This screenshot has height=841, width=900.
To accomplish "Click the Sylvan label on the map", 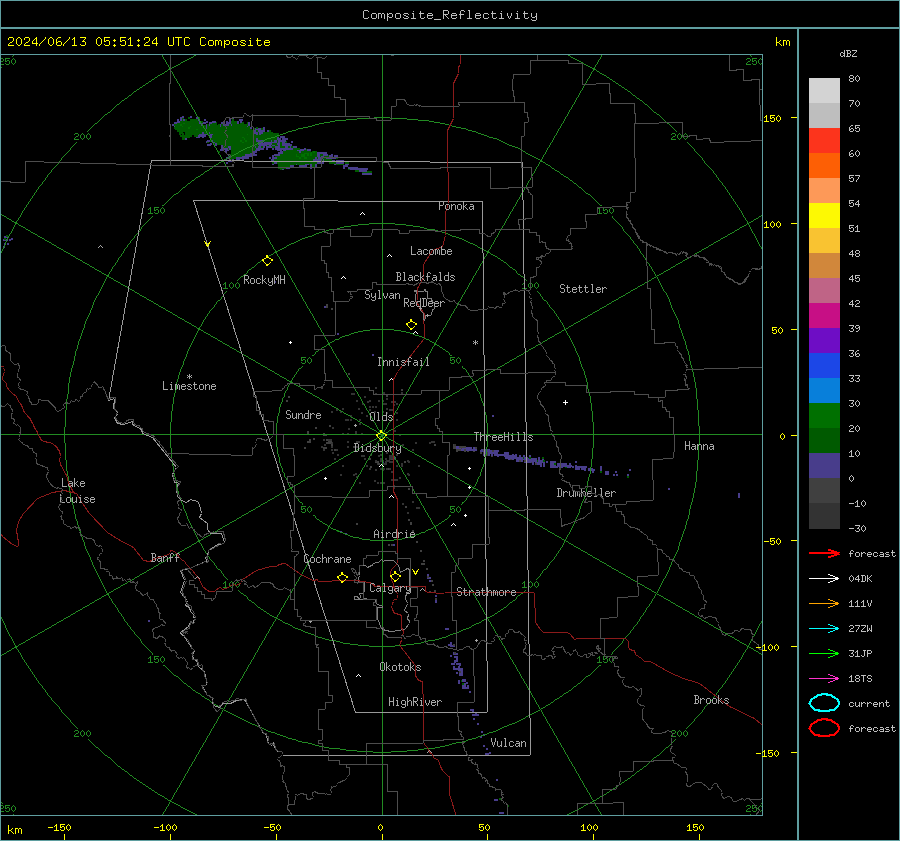I will tap(382, 295).
